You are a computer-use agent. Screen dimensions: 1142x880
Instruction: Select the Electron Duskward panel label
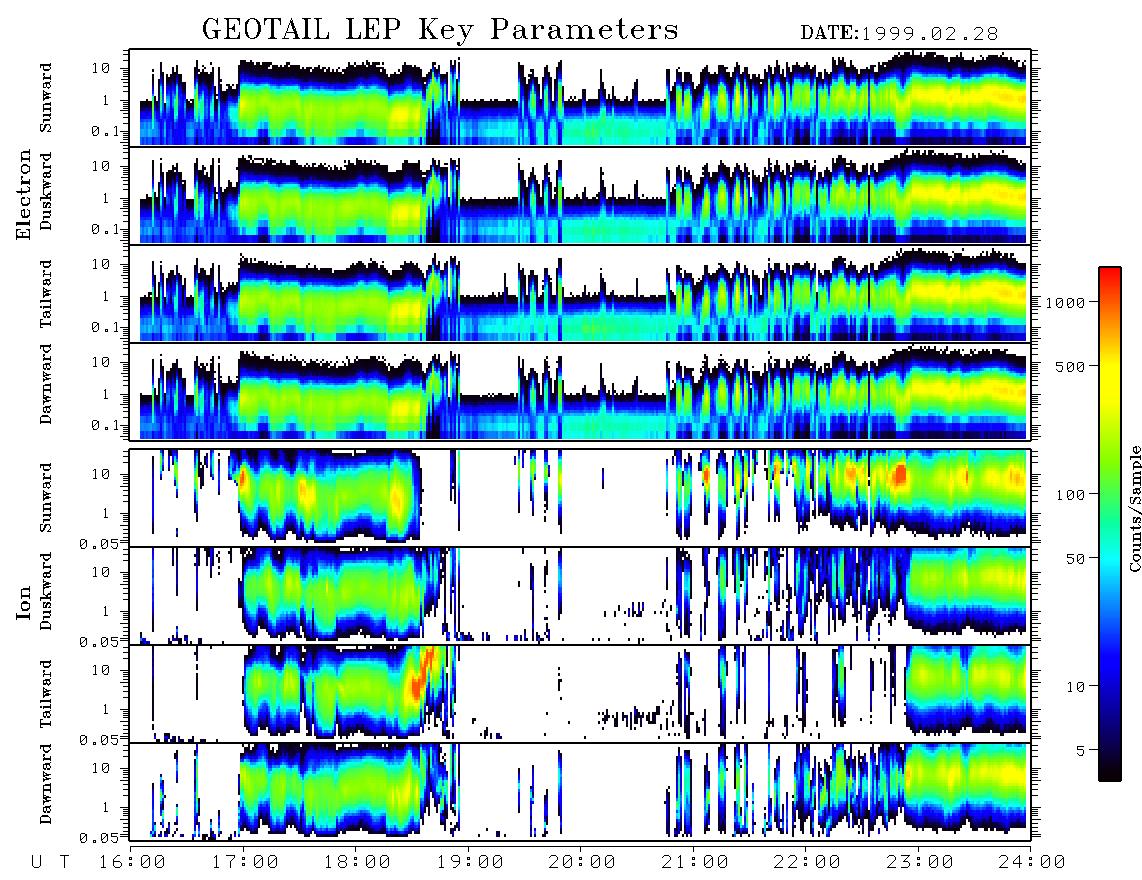[46, 191]
